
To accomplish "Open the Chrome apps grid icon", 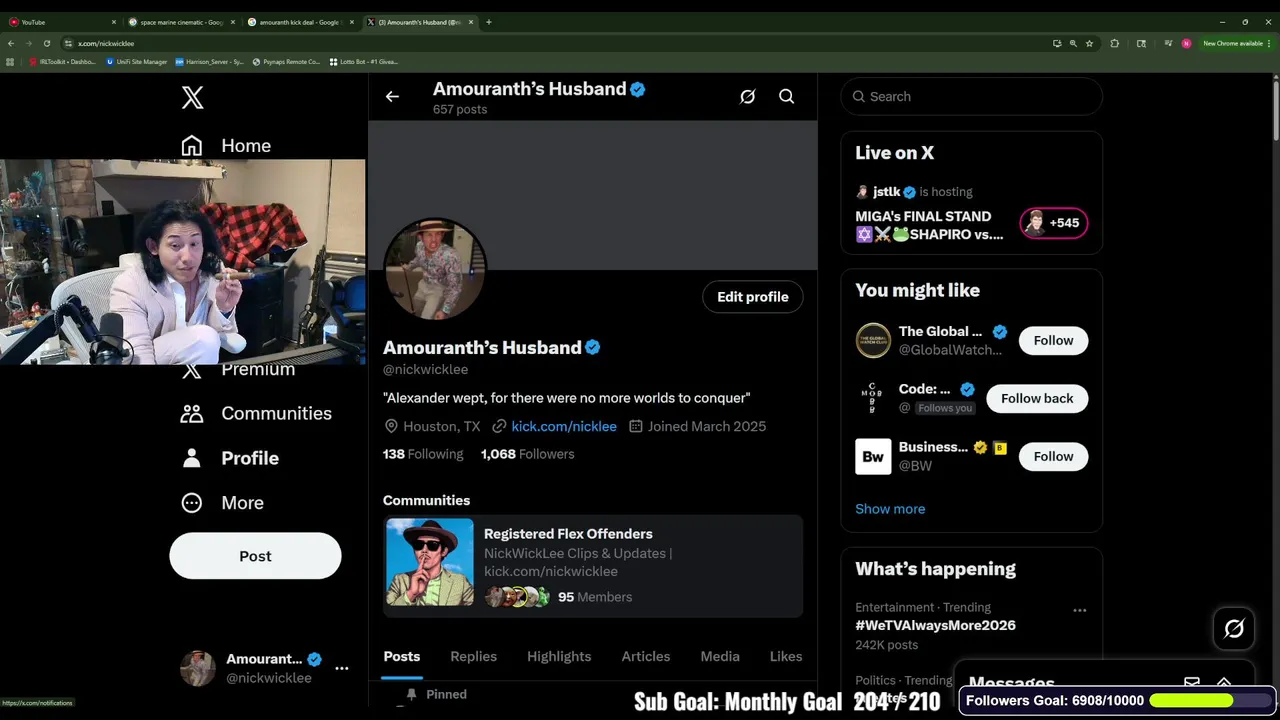I will point(10,62).
